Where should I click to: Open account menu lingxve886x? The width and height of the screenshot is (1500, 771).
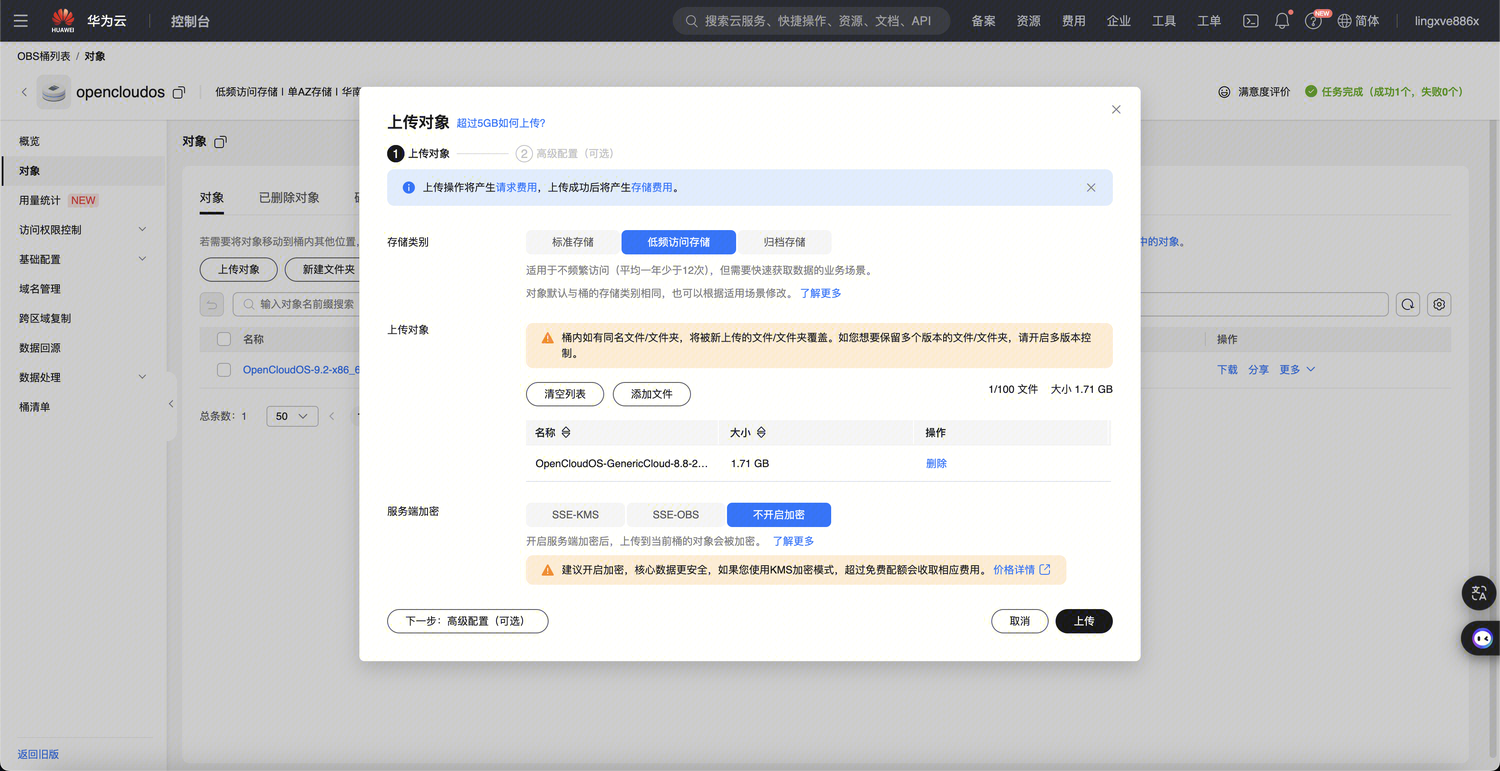(1446, 21)
